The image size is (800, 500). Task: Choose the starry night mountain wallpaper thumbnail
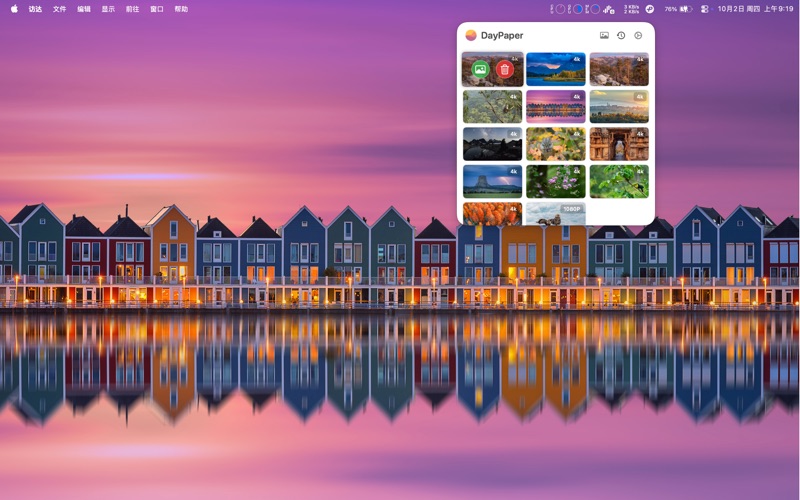pos(492,144)
